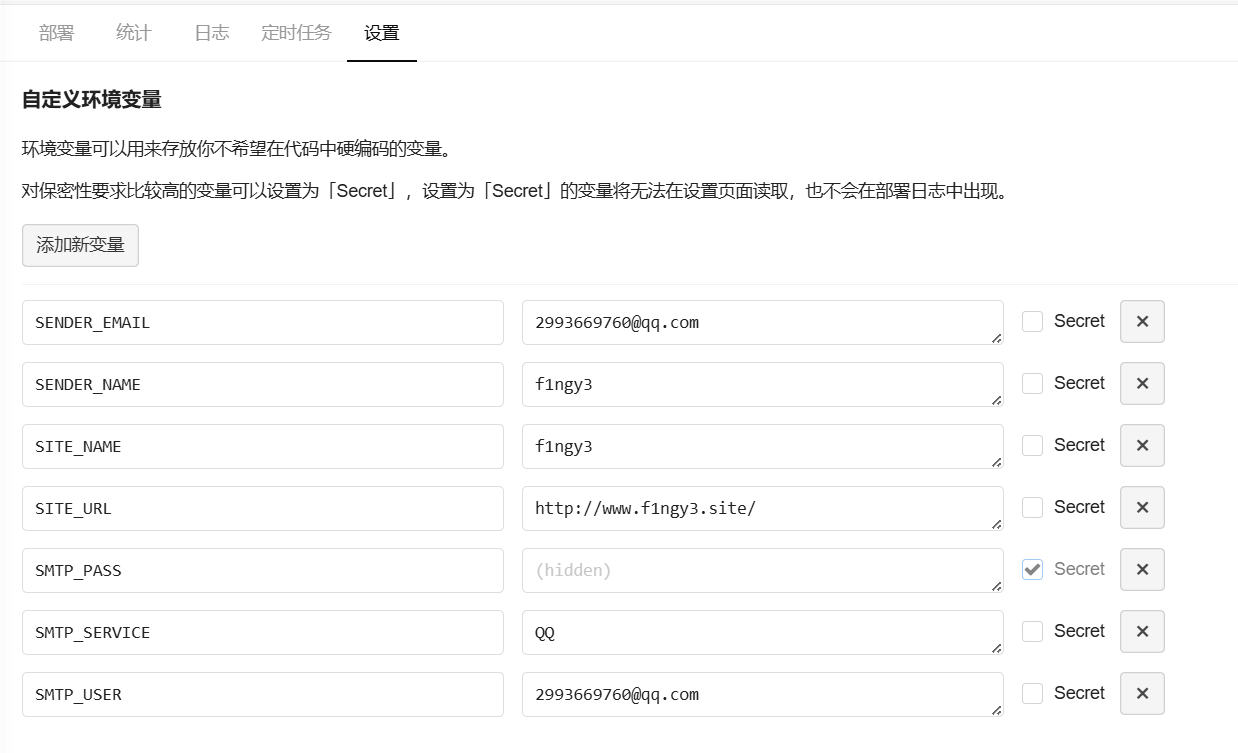This screenshot has height=753, width=1238.
Task: Delete the SITE_NAME variable row
Action: (x=1142, y=446)
